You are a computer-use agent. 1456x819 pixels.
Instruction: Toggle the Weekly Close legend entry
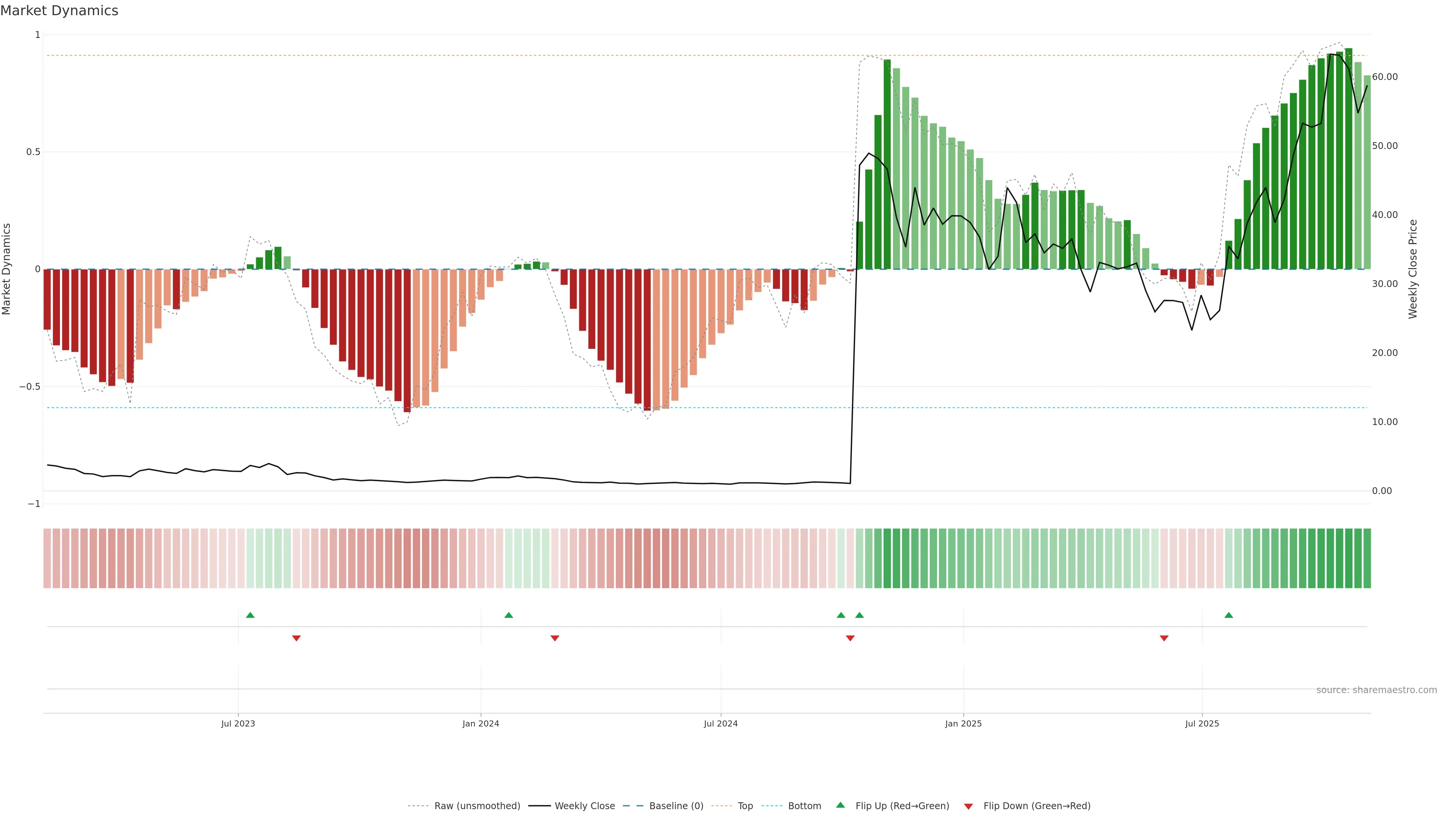(584, 806)
